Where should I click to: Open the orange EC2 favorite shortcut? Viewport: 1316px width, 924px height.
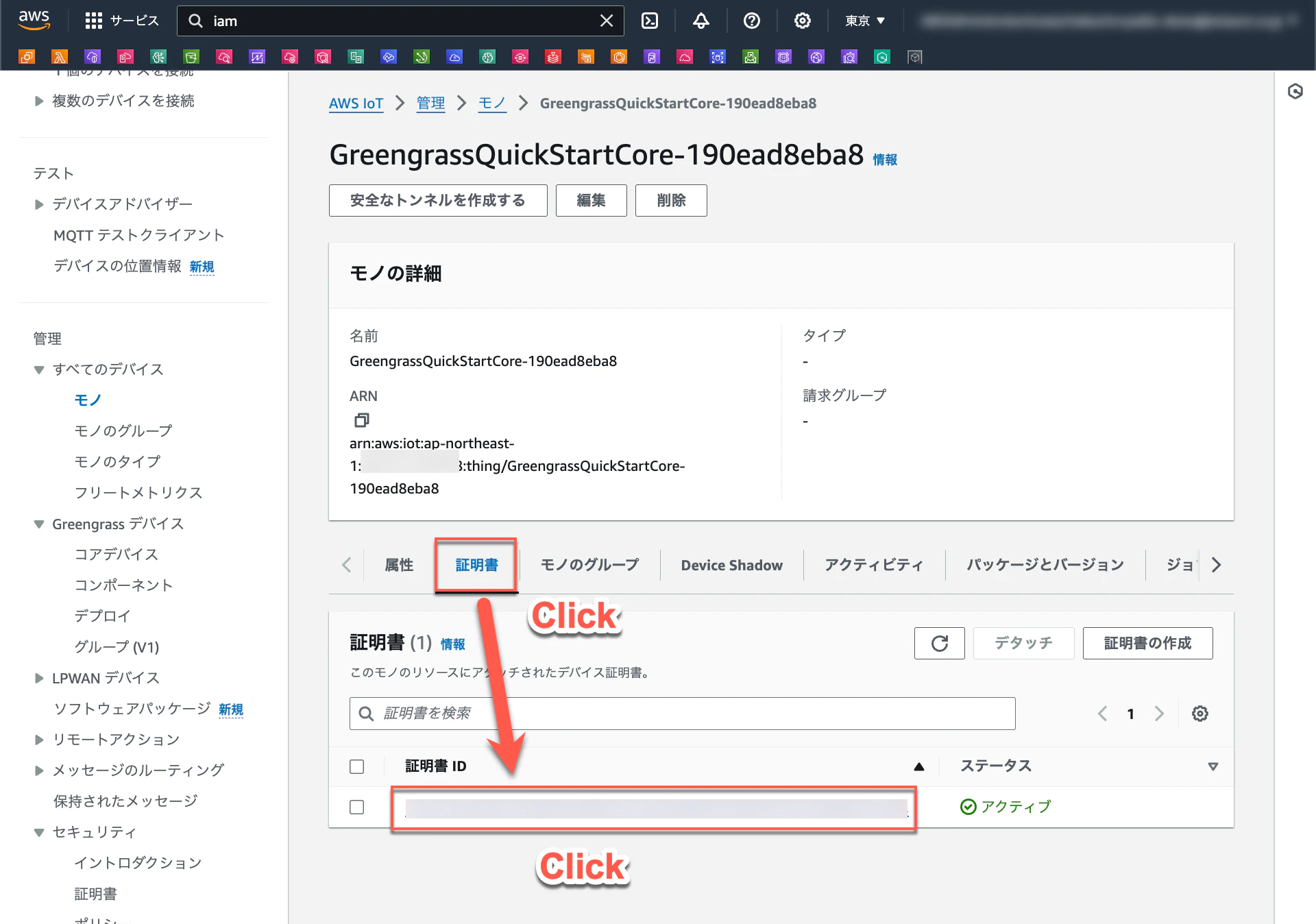[x=27, y=57]
